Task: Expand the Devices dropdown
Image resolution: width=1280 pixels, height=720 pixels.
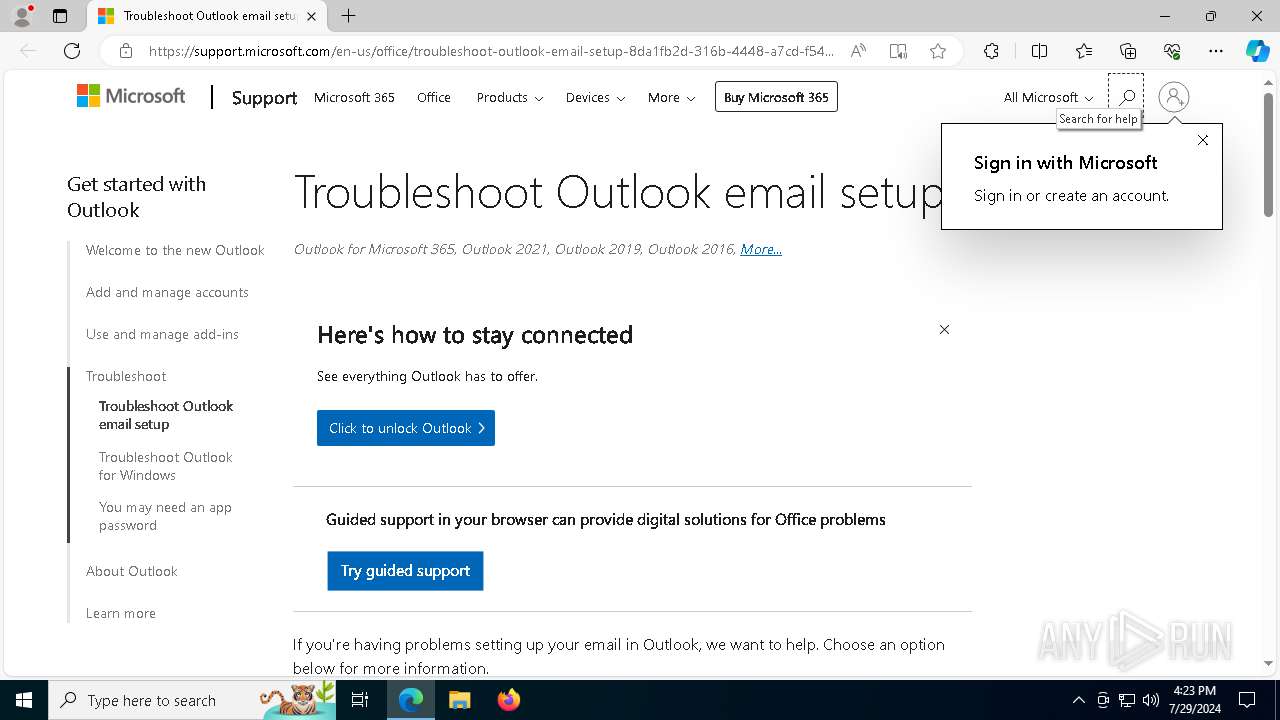Action: tap(595, 97)
